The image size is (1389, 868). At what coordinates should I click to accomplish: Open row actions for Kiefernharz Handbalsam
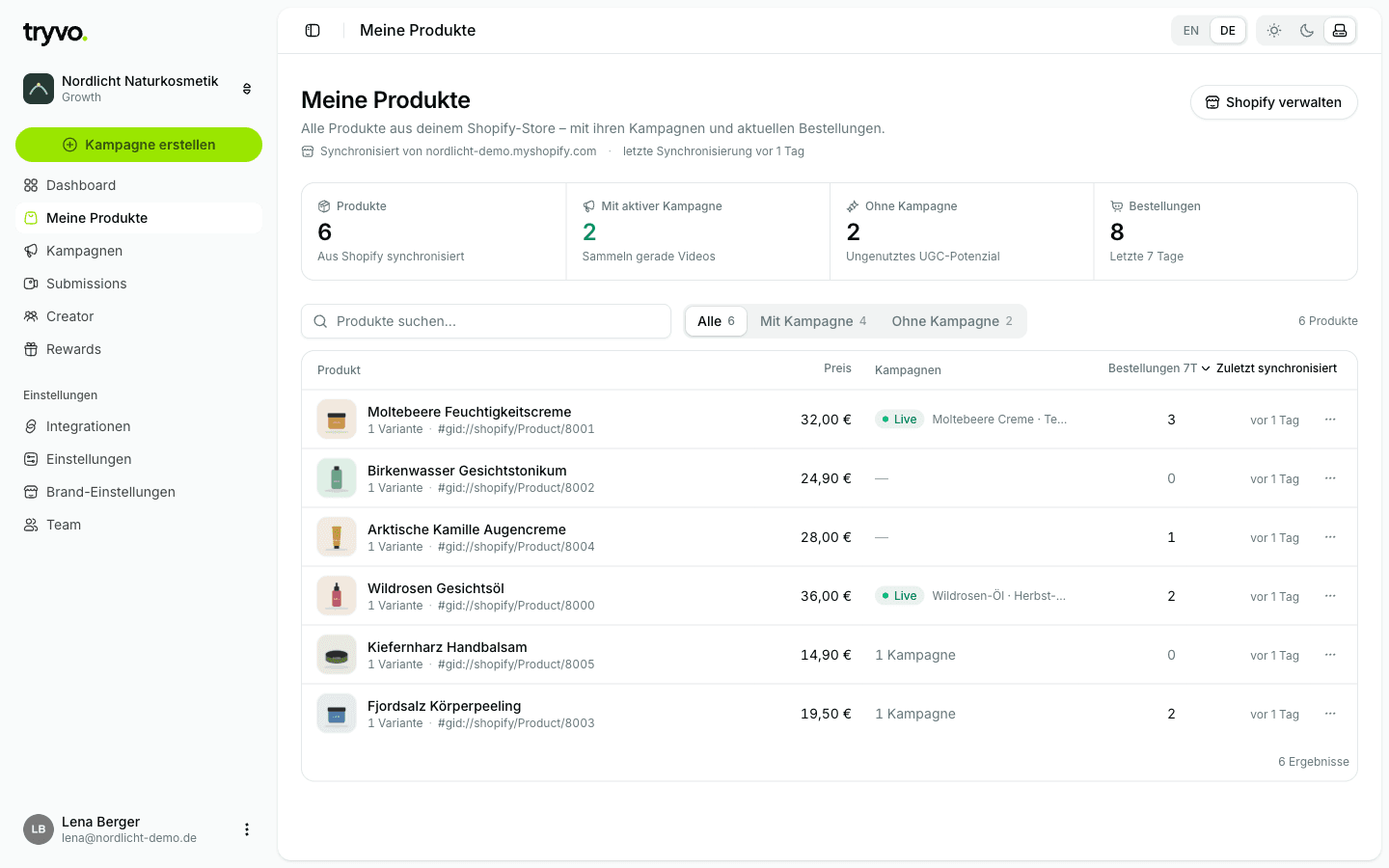click(1330, 655)
